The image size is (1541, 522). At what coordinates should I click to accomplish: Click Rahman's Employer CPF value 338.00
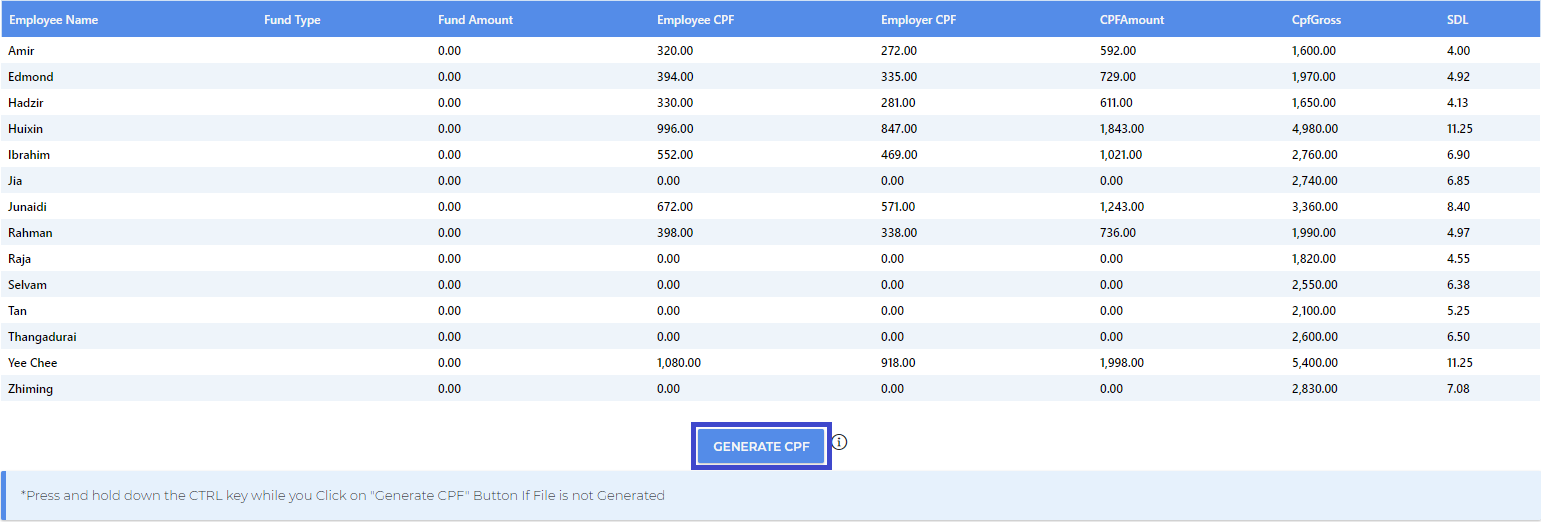[898, 233]
